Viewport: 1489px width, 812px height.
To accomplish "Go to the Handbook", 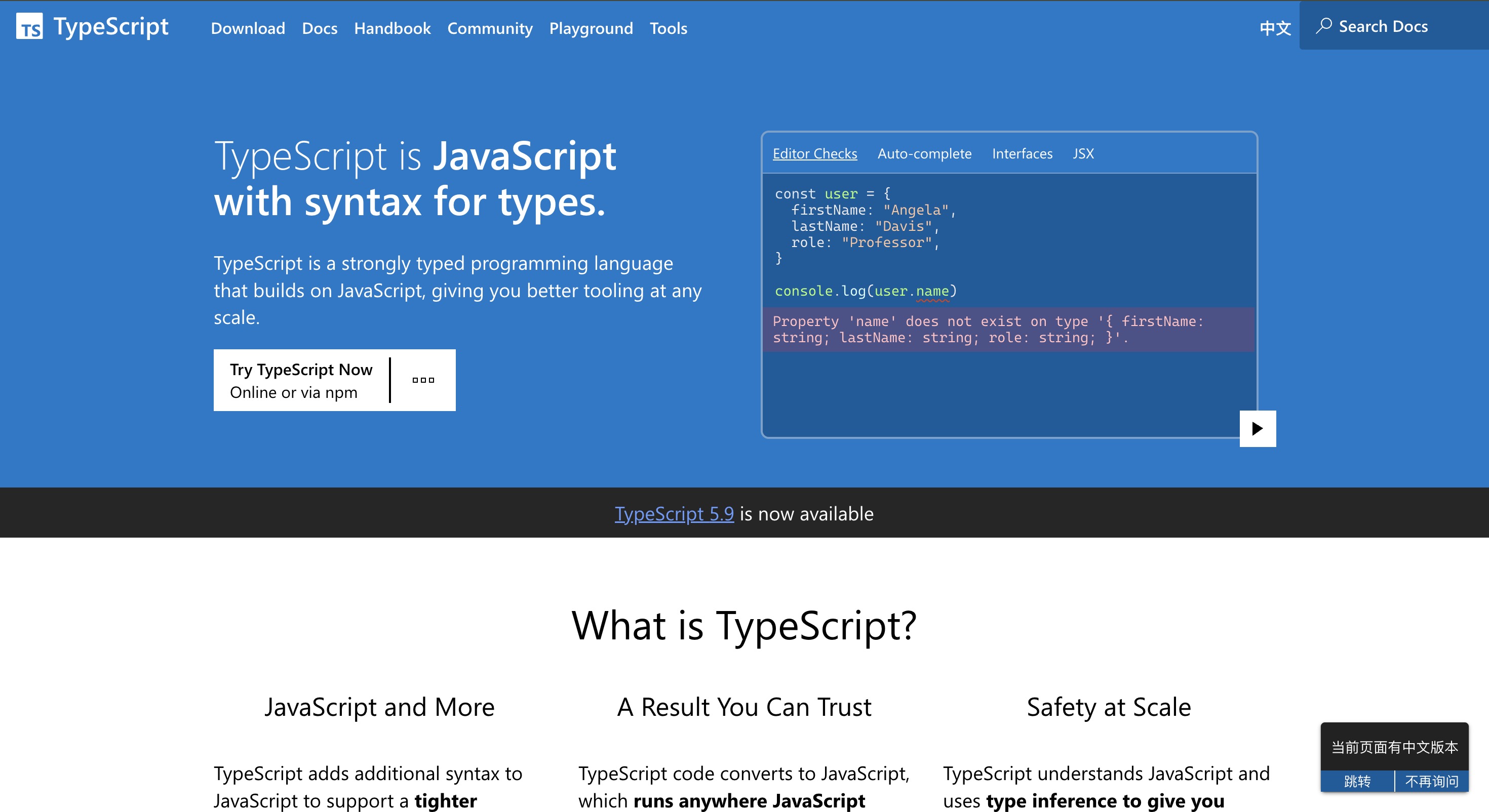I will (392, 28).
